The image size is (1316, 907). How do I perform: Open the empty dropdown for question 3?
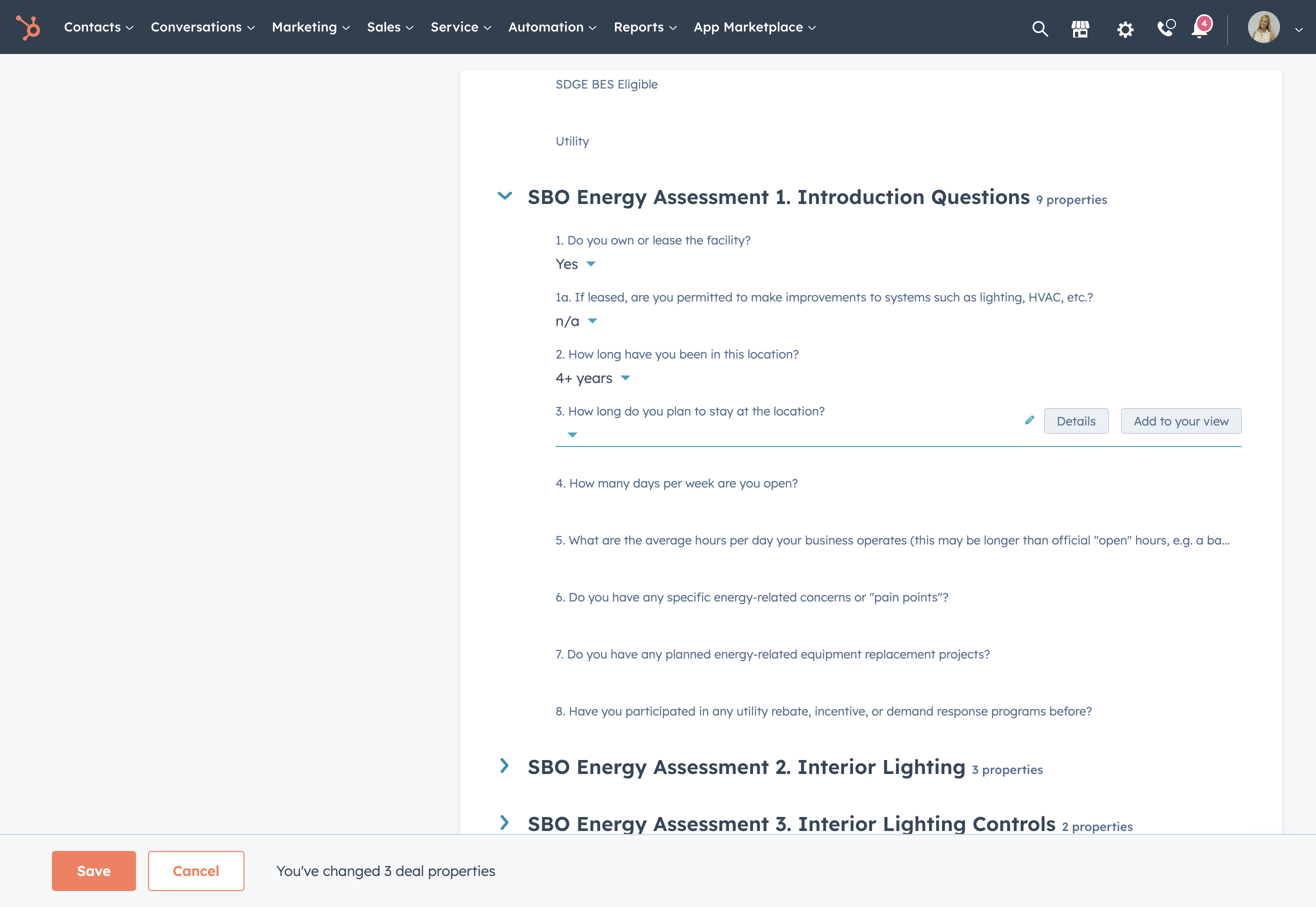[572, 434]
